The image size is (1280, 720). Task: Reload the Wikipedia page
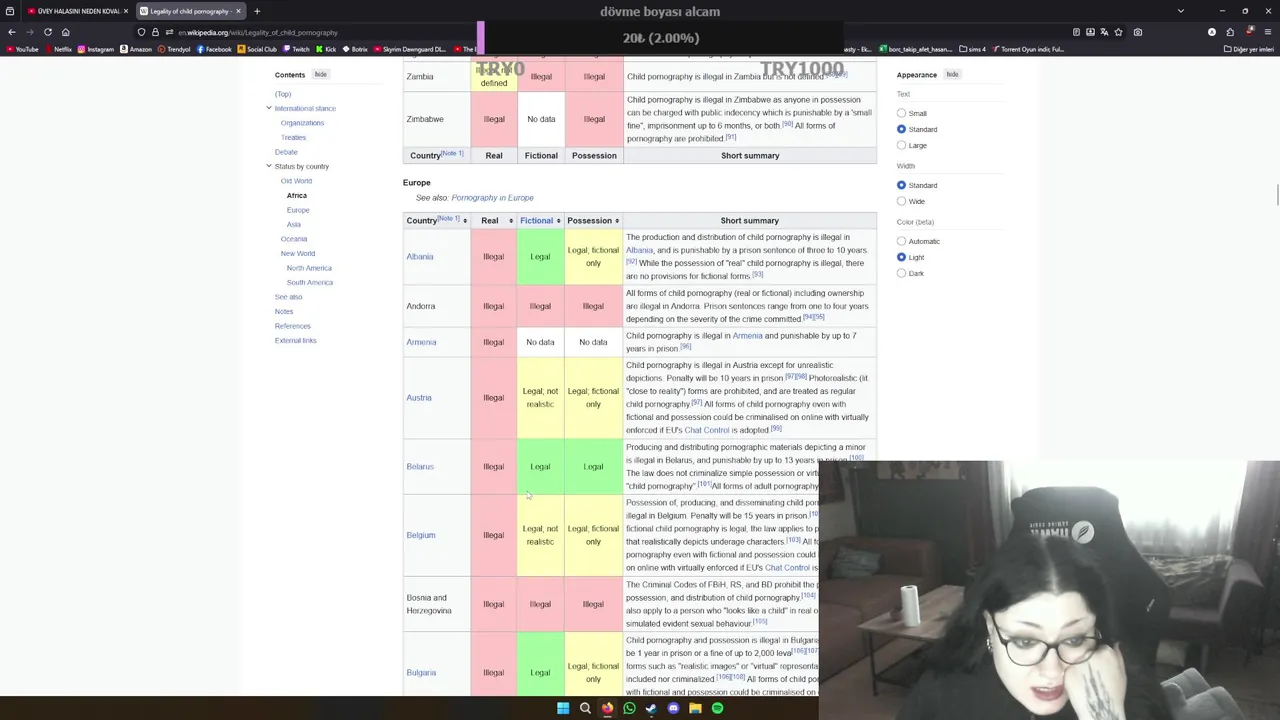pos(47,32)
